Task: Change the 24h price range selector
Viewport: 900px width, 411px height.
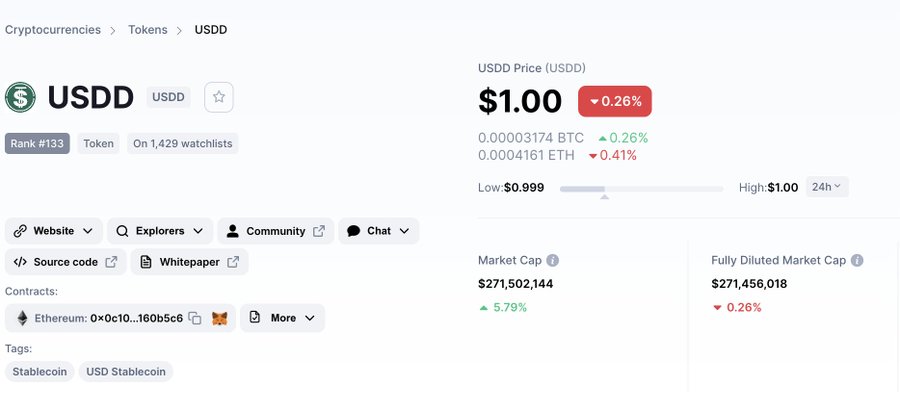Action: 827,187
